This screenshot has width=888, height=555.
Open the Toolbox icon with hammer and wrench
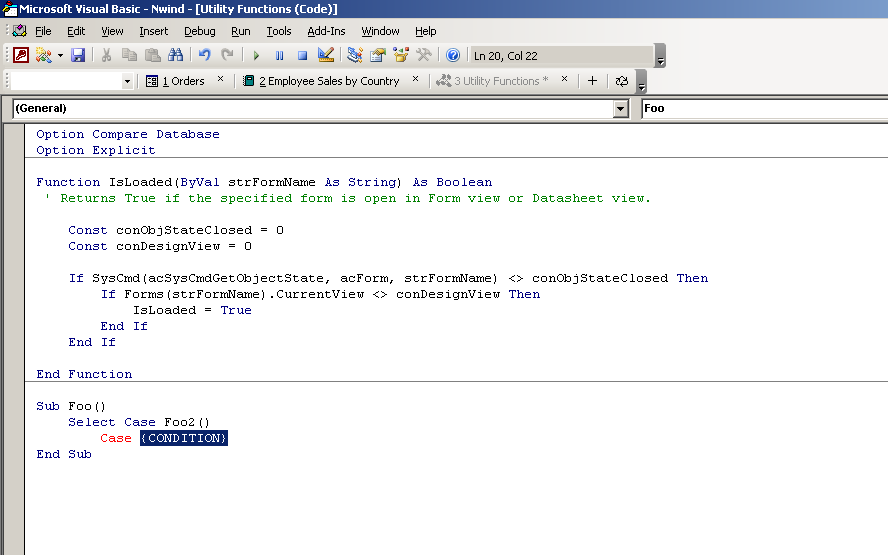424,55
